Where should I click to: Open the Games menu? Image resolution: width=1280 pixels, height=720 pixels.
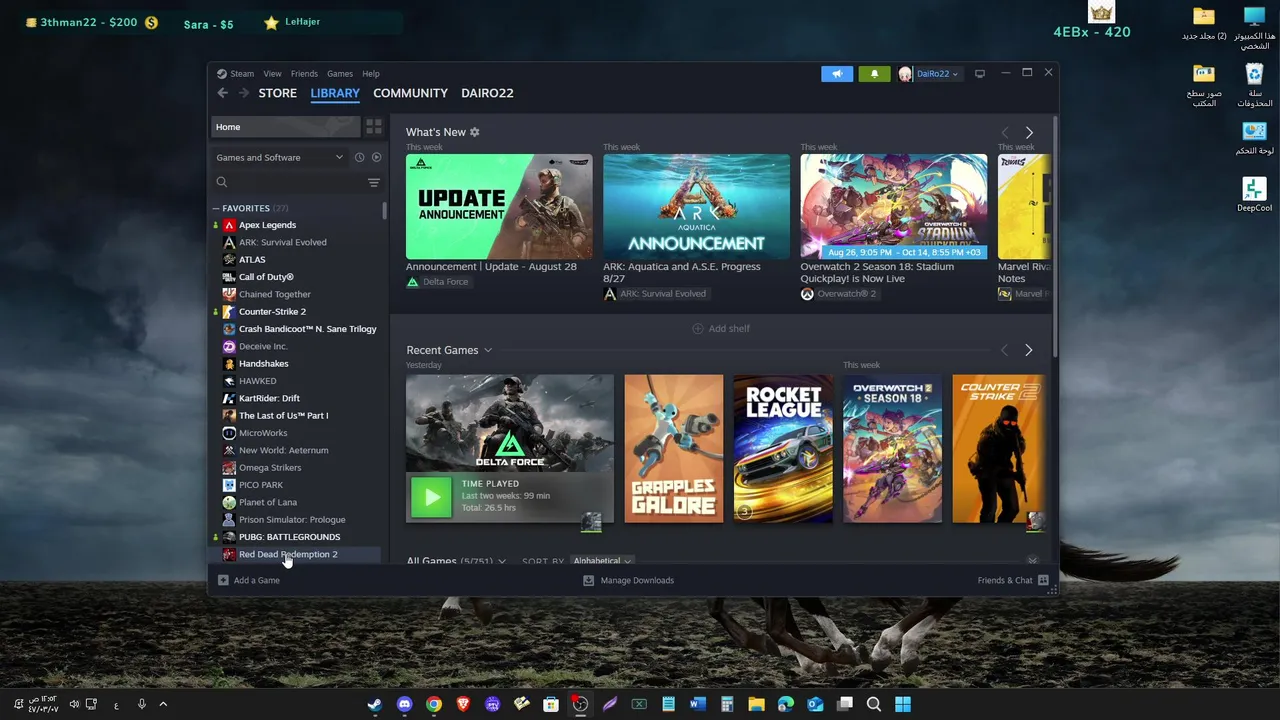[340, 74]
